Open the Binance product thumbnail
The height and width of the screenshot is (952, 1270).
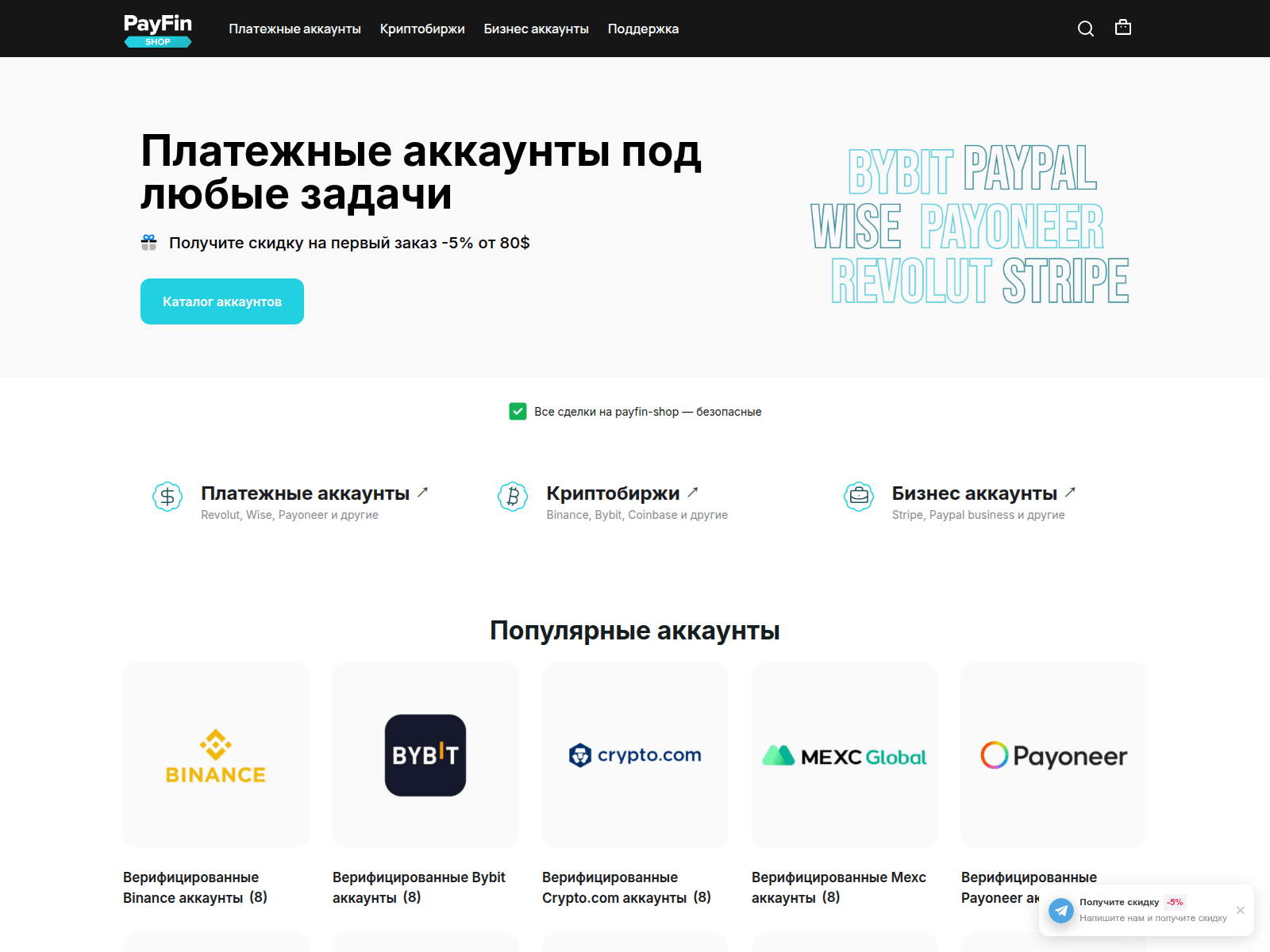216,755
